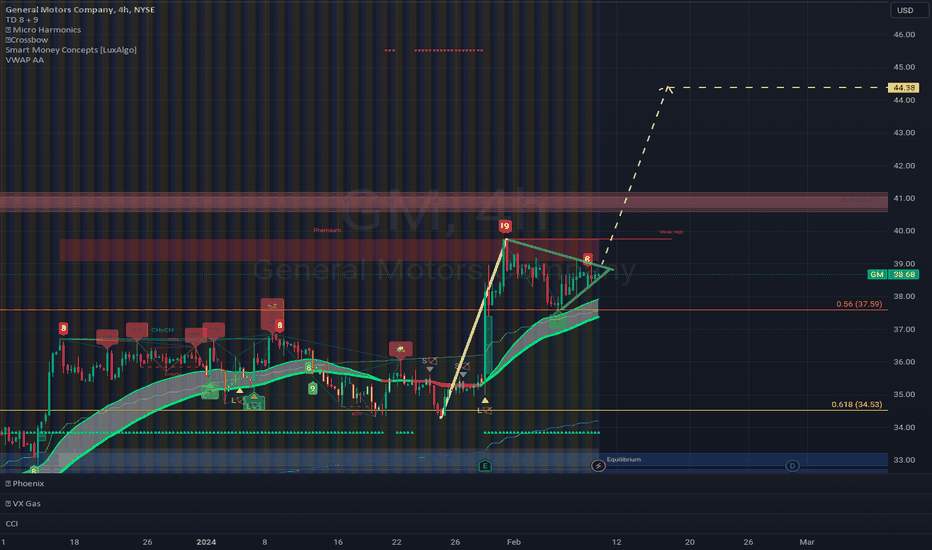Click the red 8 marker at triangle apex
Screen dimensions: 932x550
pyautogui.click(x=587, y=259)
